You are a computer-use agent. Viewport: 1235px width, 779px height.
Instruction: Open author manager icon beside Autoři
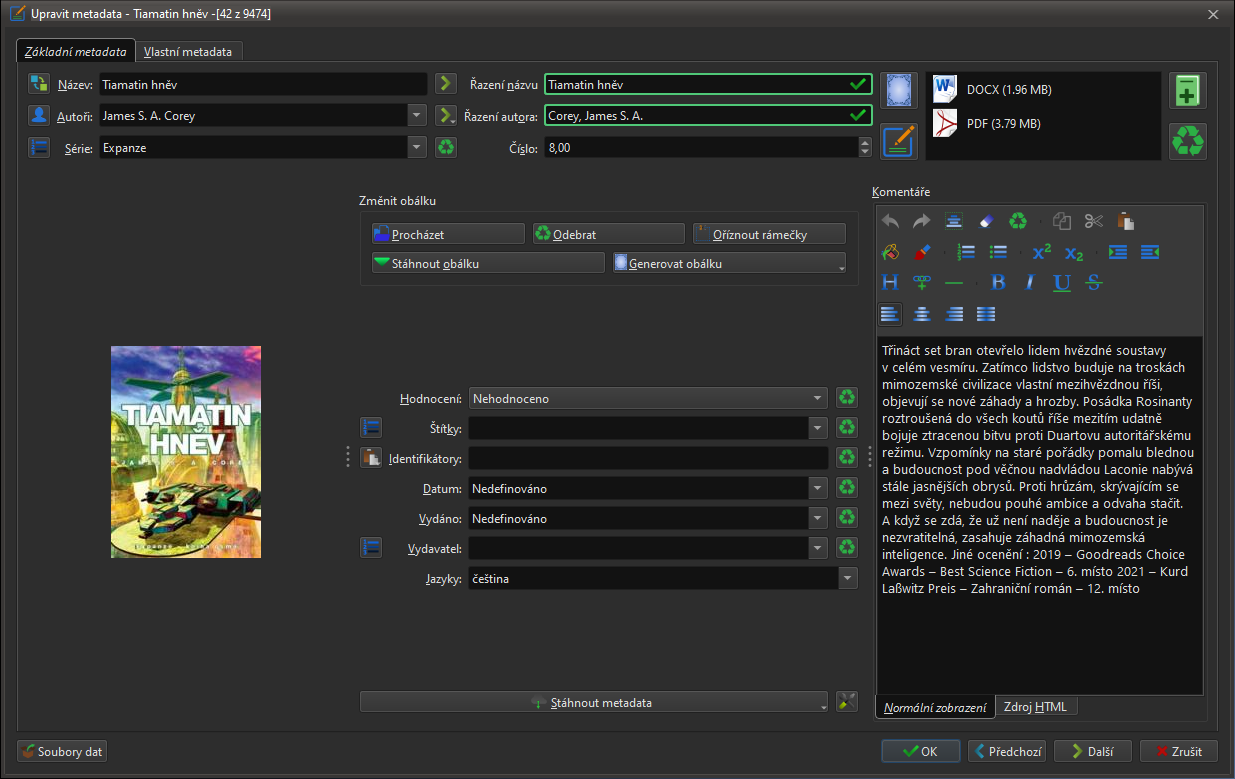click(x=39, y=116)
